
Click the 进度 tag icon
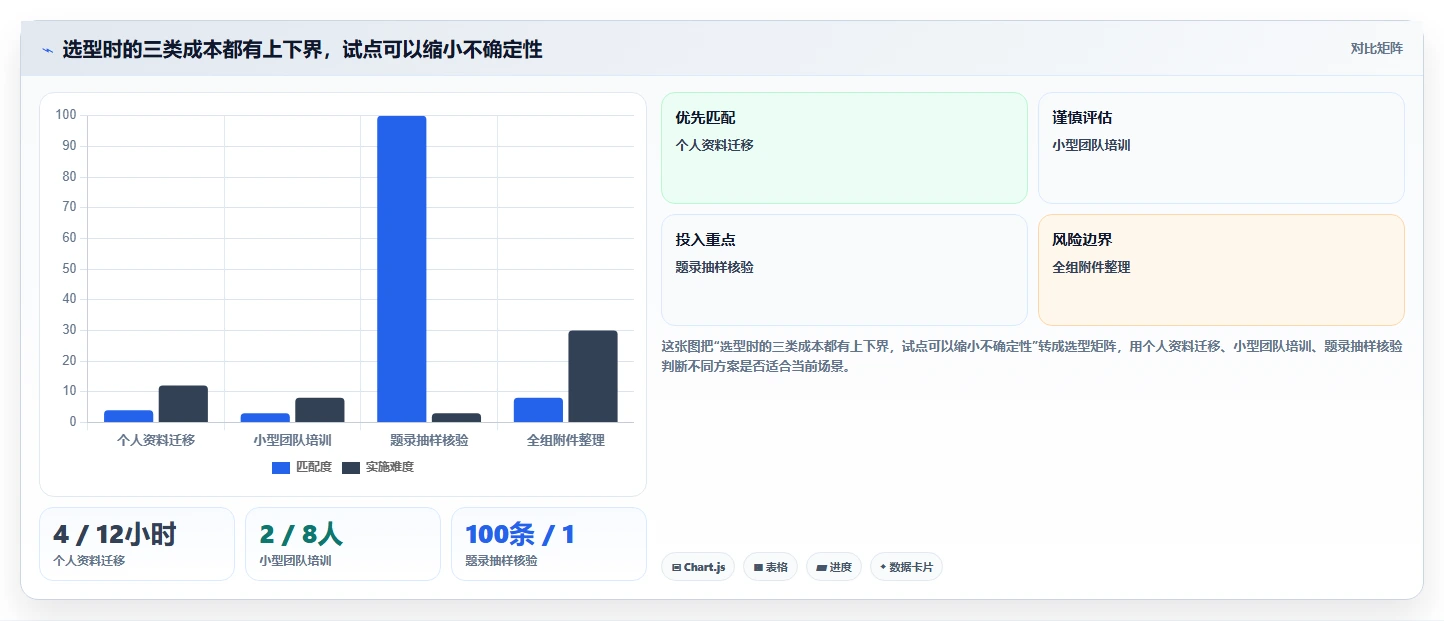(821, 567)
